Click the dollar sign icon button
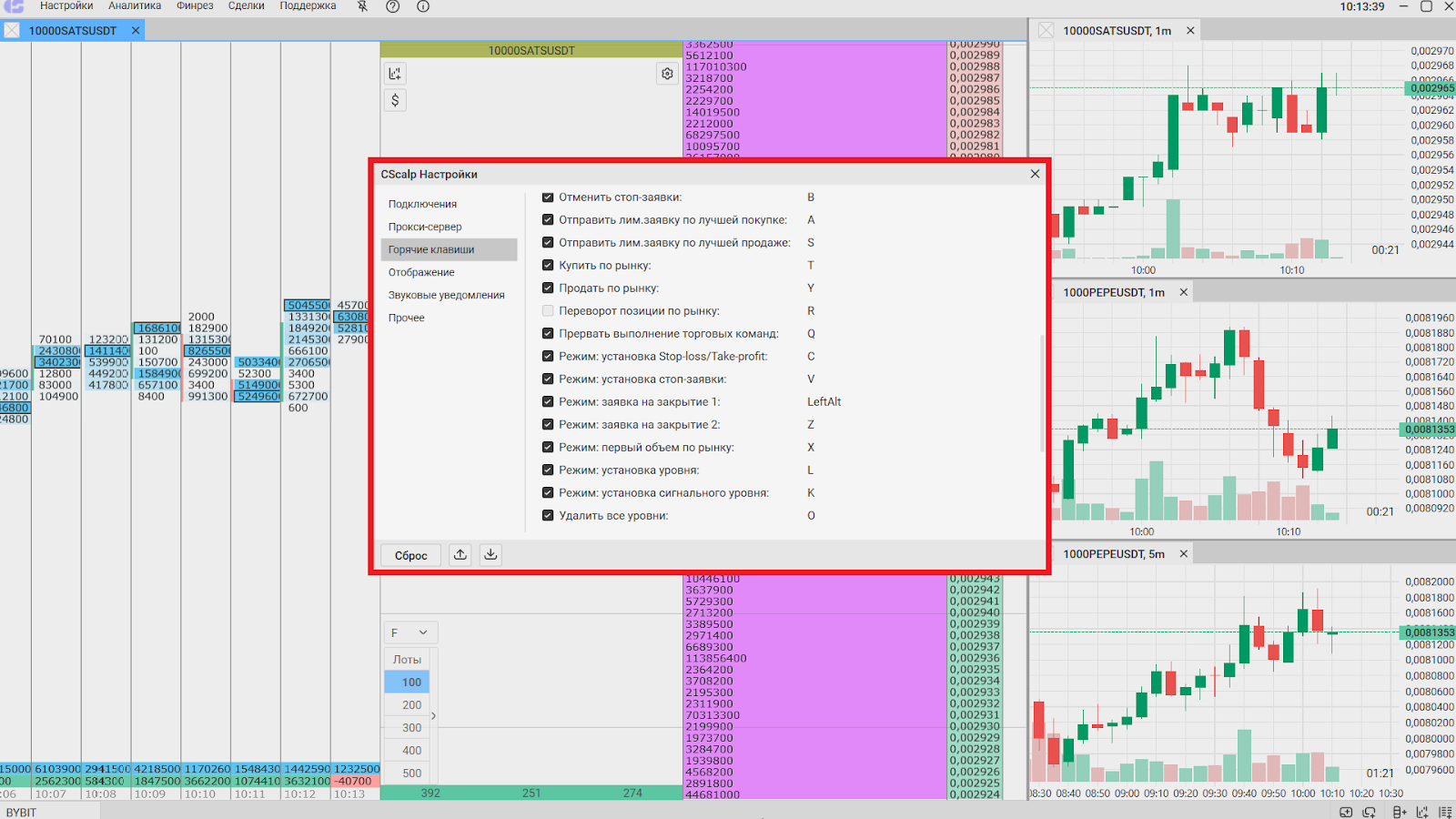Viewport: 1456px width, 819px height. (395, 100)
